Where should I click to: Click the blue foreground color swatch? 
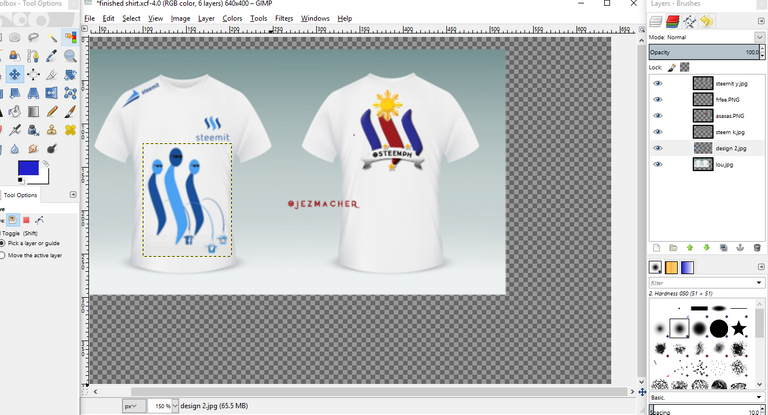[28, 168]
